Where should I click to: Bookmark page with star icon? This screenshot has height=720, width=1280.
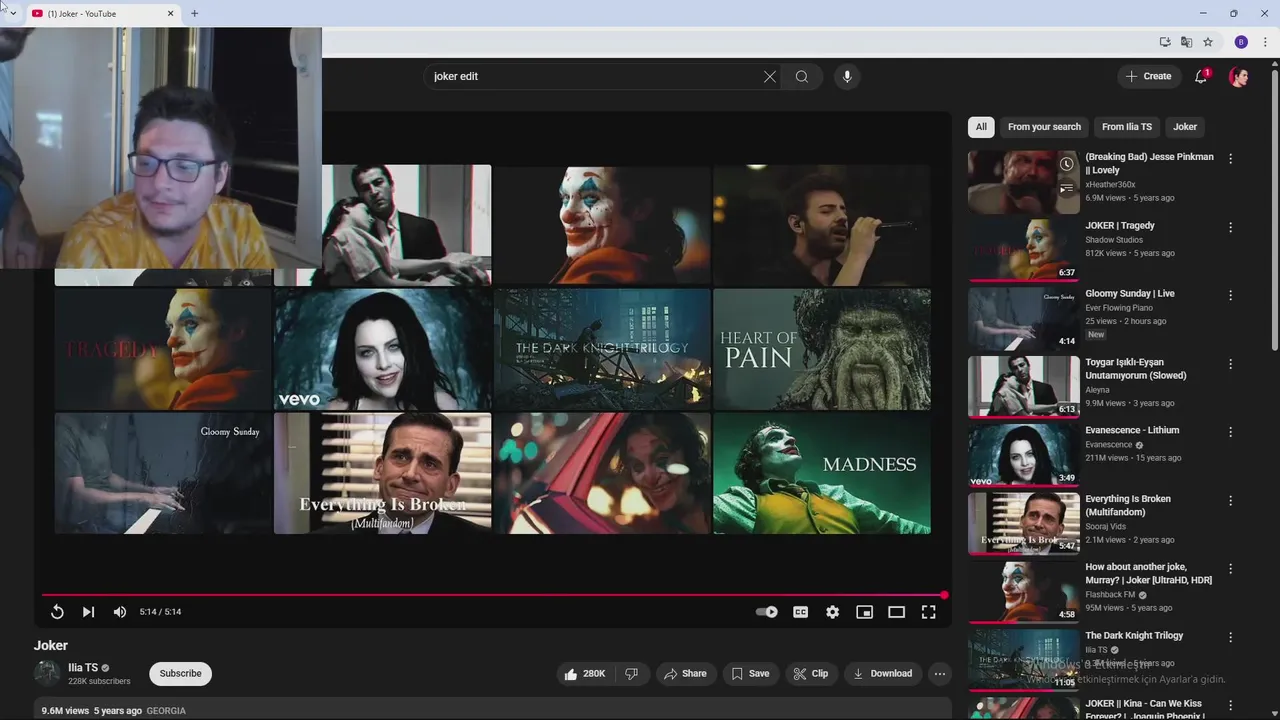[1208, 42]
